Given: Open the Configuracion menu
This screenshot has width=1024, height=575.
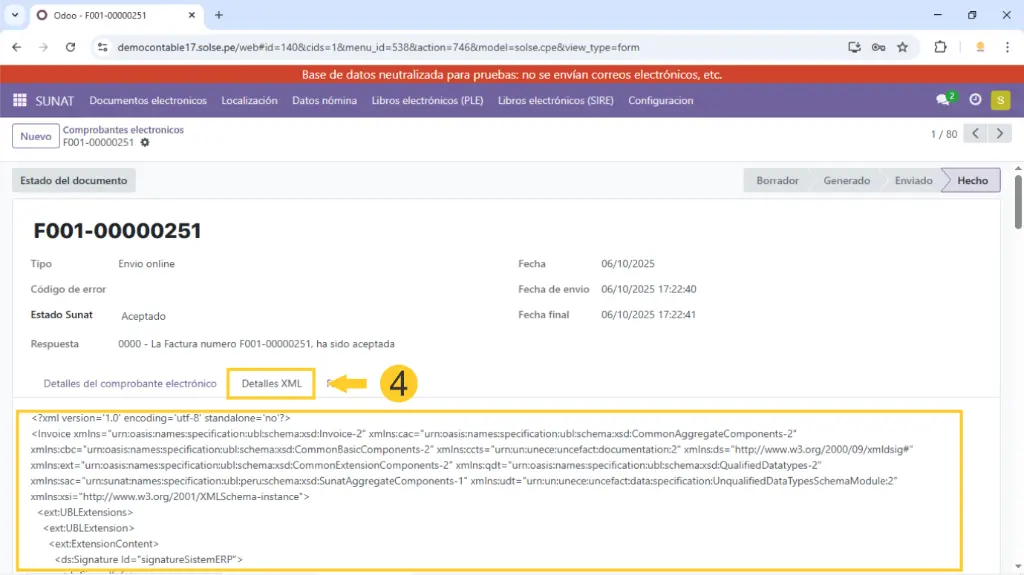Looking at the screenshot, I should (660, 100).
